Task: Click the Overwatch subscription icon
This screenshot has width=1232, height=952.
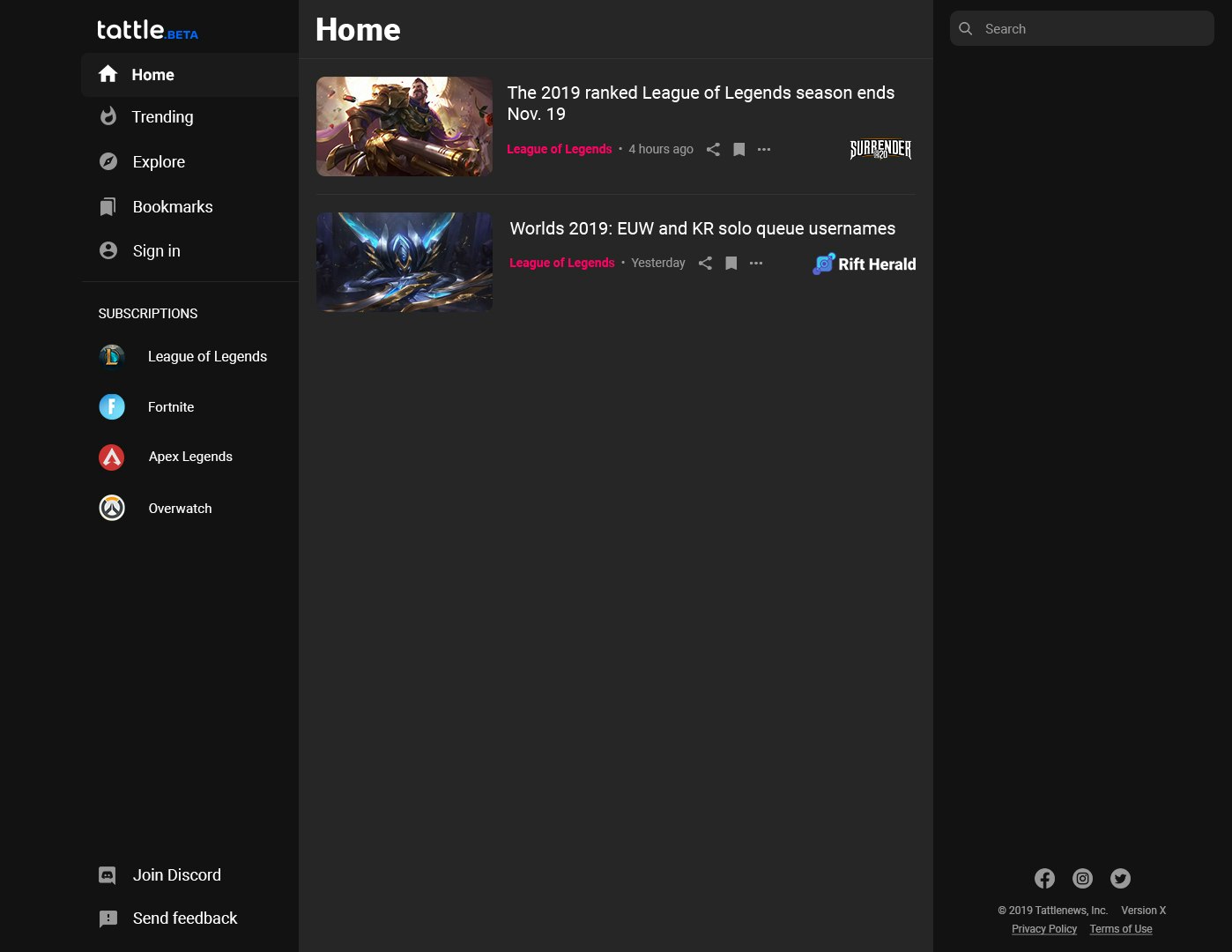Action: click(112, 508)
